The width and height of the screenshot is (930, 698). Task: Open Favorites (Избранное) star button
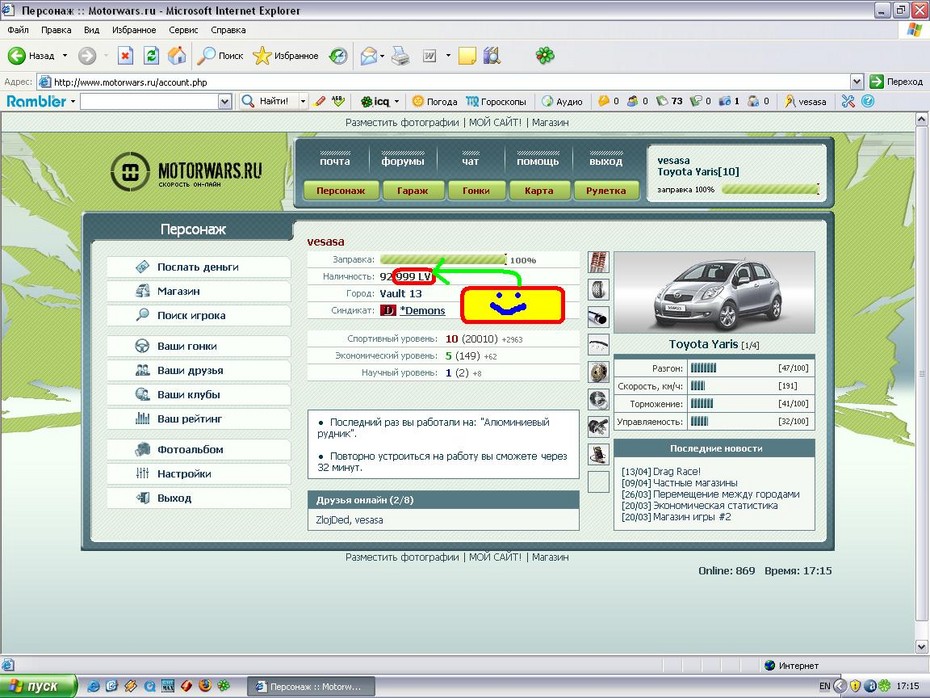pos(286,56)
